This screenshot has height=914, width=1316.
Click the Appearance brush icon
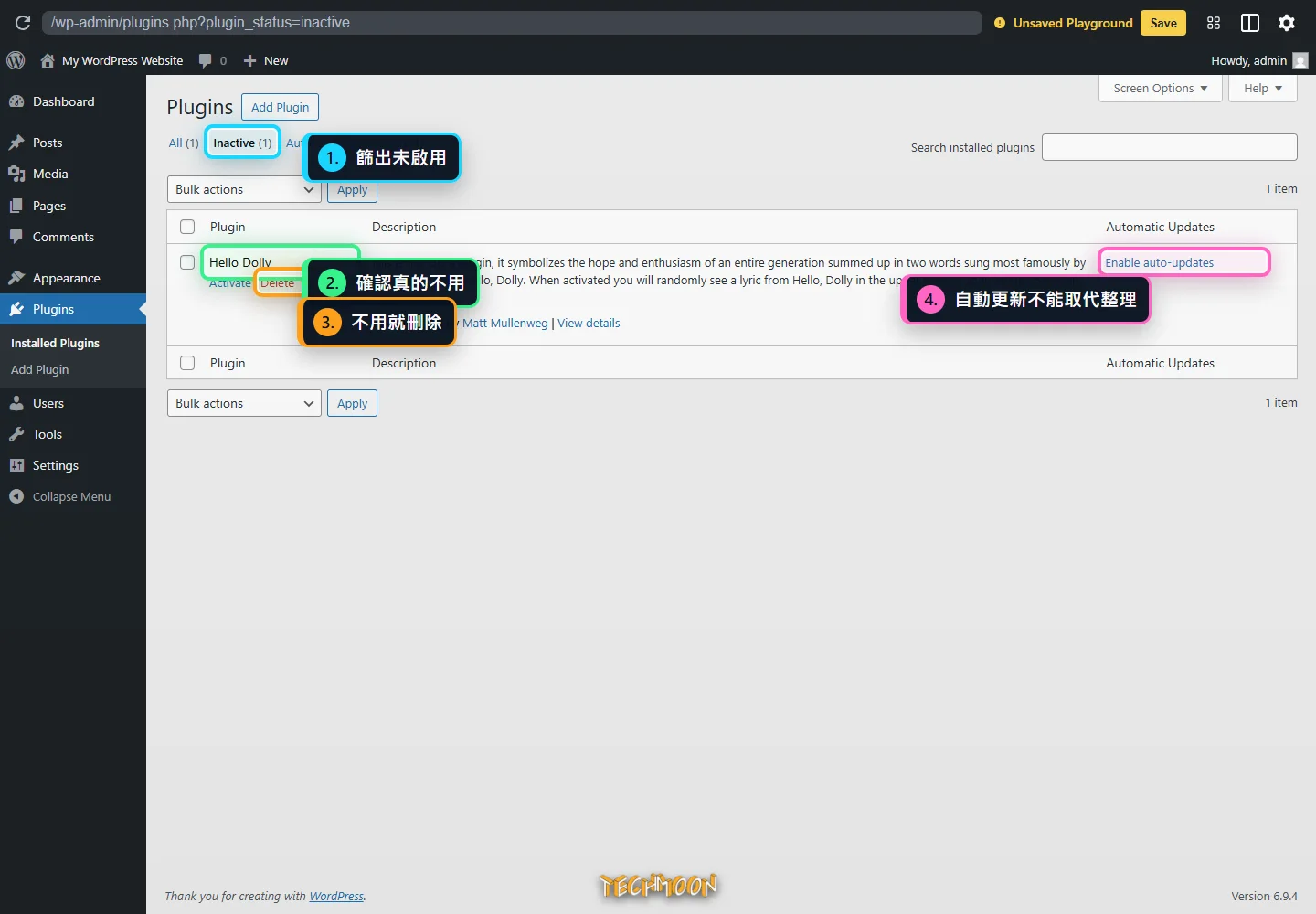click(16, 278)
